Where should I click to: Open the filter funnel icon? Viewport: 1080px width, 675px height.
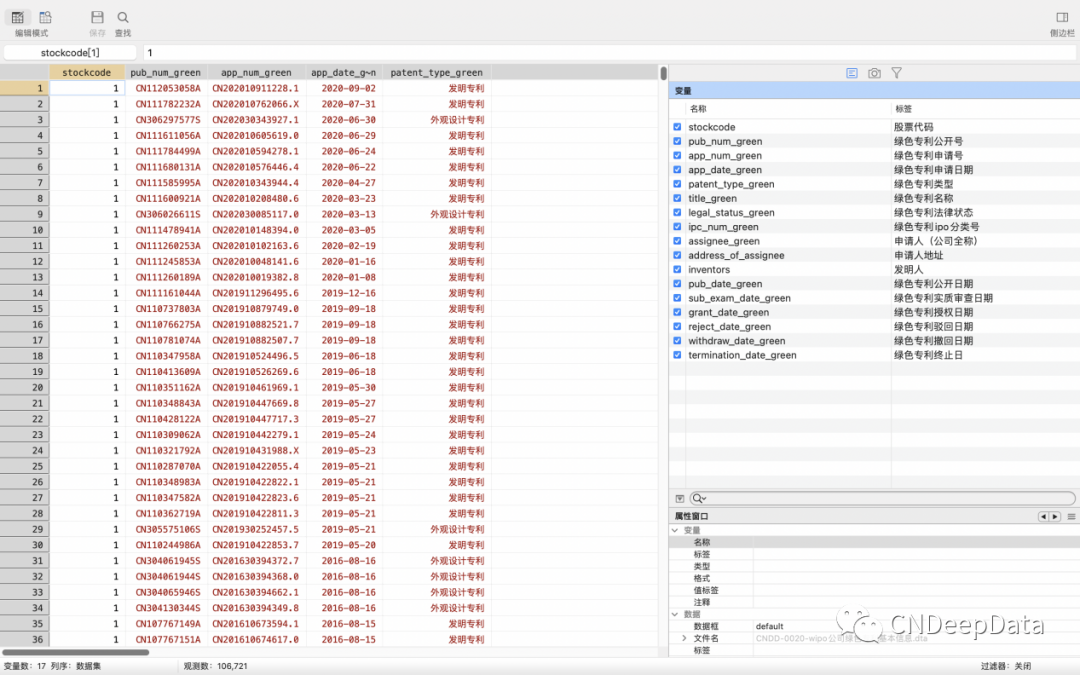pyautogui.click(x=896, y=73)
